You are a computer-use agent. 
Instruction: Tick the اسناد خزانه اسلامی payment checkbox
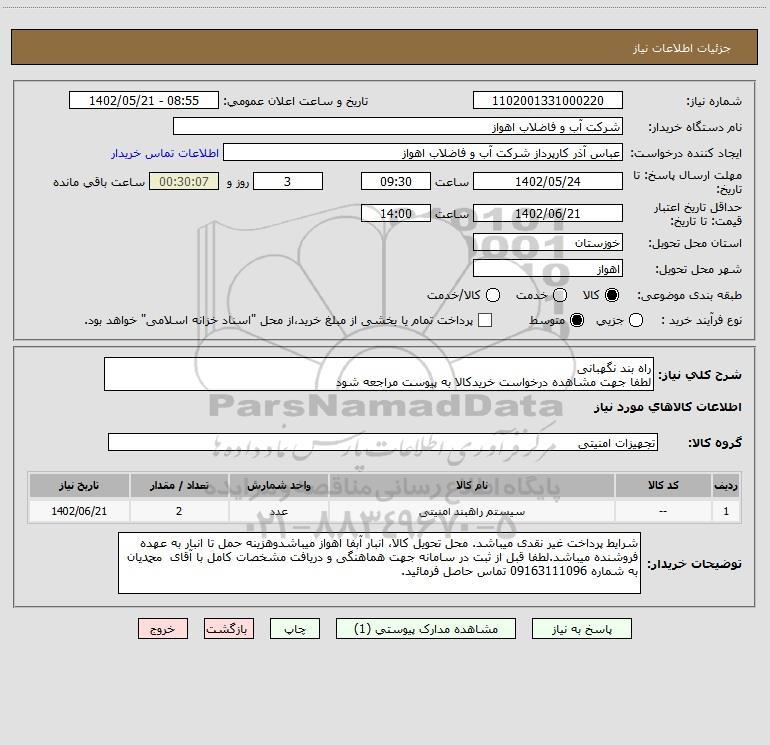click(x=485, y=320)
